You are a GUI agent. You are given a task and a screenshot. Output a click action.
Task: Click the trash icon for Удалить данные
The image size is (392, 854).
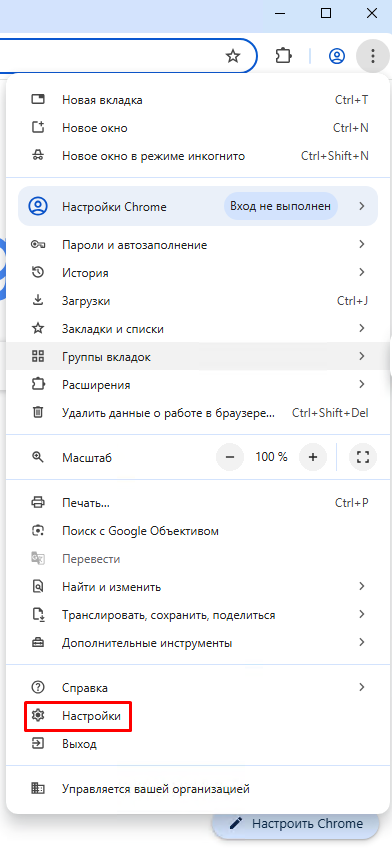(38, 413)
